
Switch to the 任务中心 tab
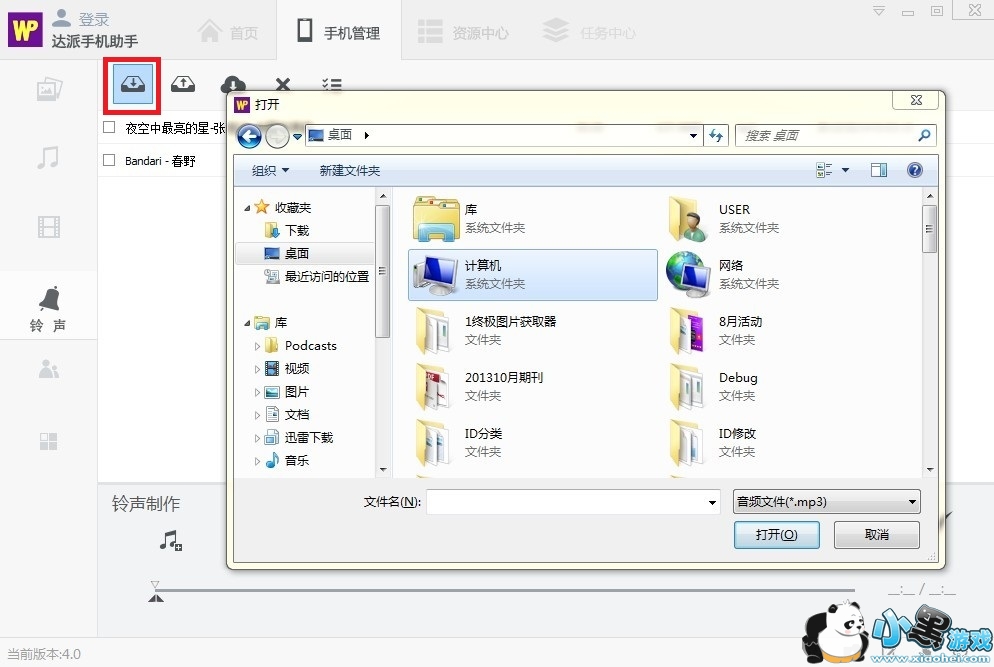[590, 32]
